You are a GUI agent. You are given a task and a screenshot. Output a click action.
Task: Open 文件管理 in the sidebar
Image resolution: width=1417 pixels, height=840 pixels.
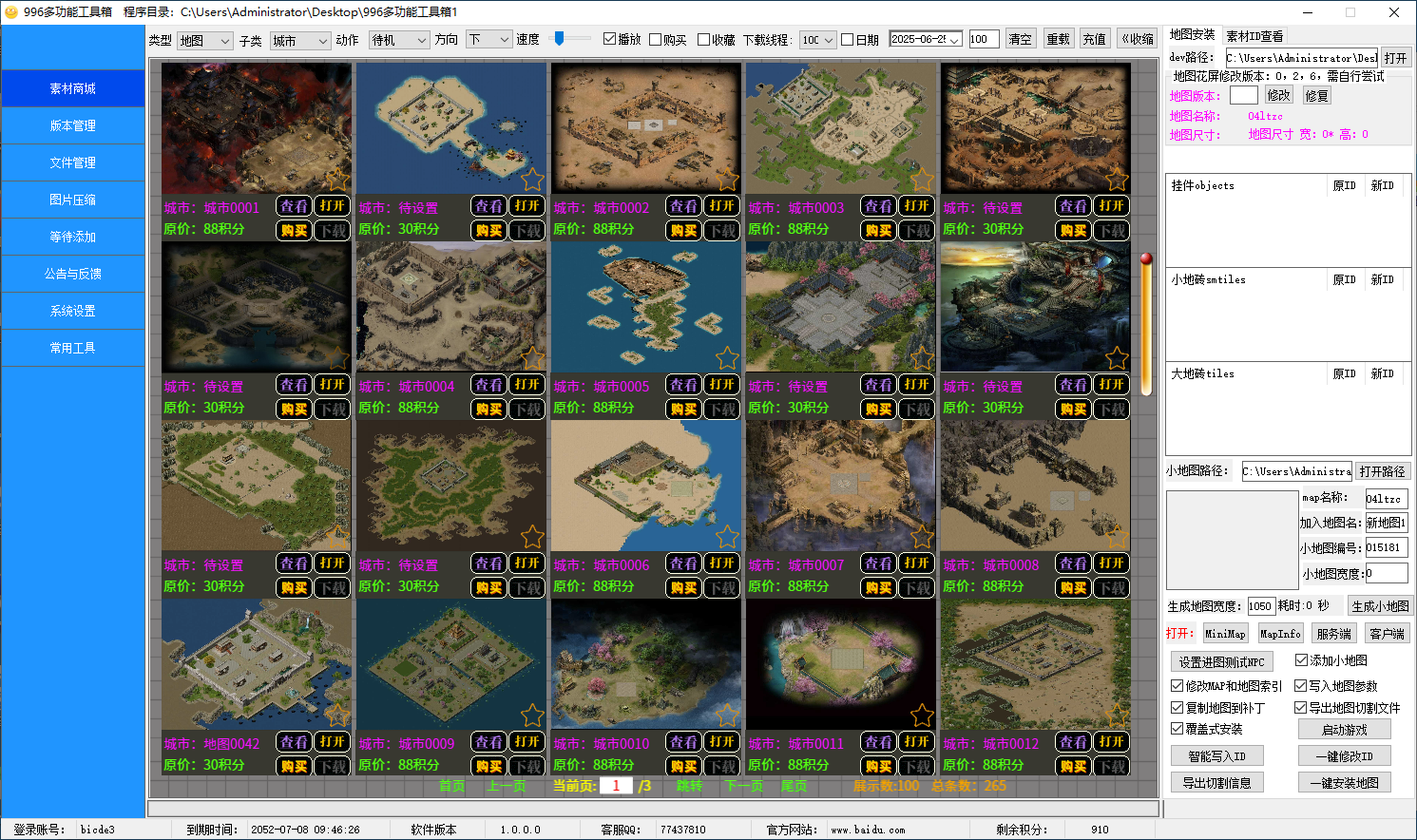point(73,162)
